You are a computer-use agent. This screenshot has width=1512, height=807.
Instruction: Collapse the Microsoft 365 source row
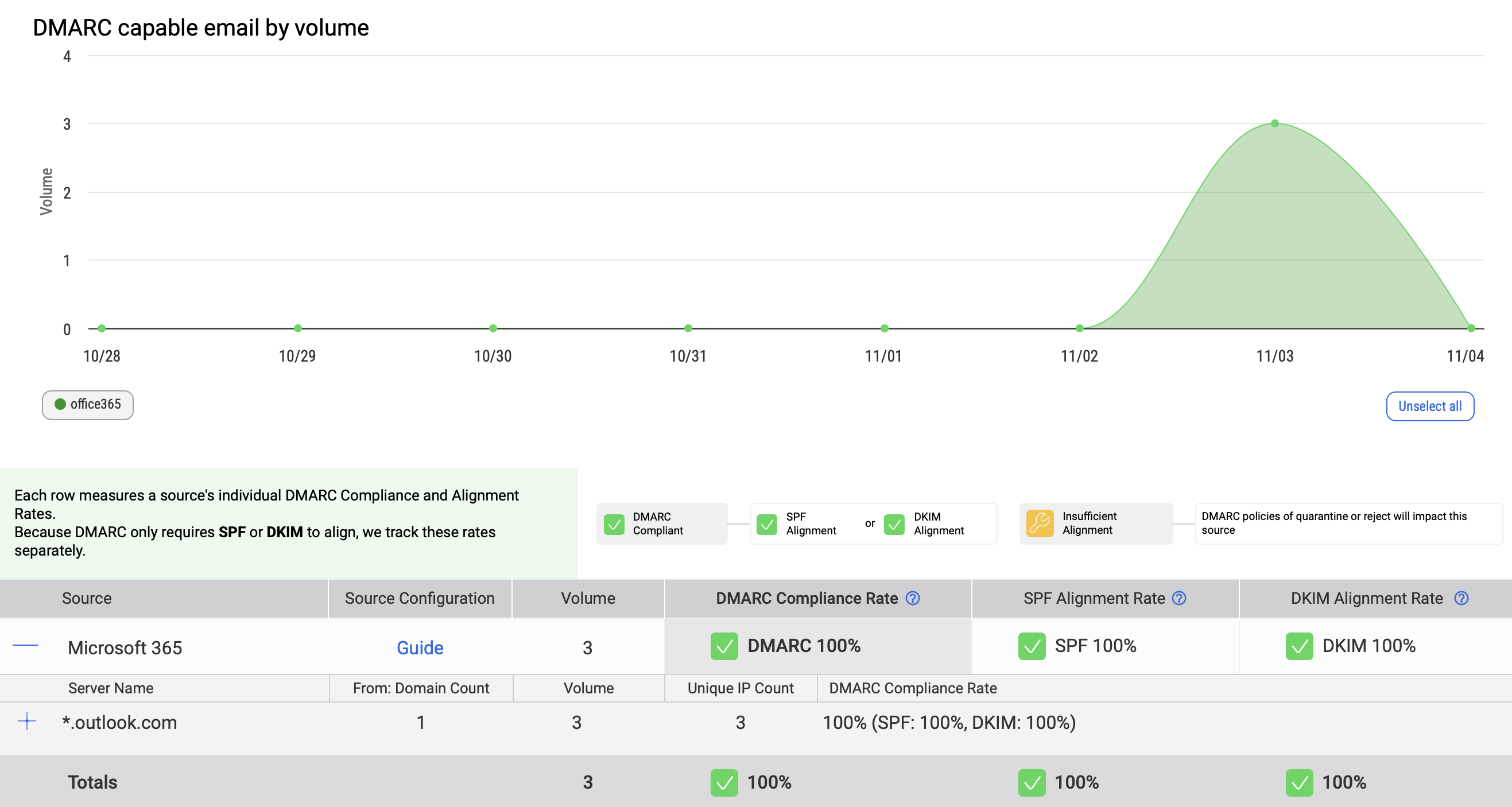(25, 646)
